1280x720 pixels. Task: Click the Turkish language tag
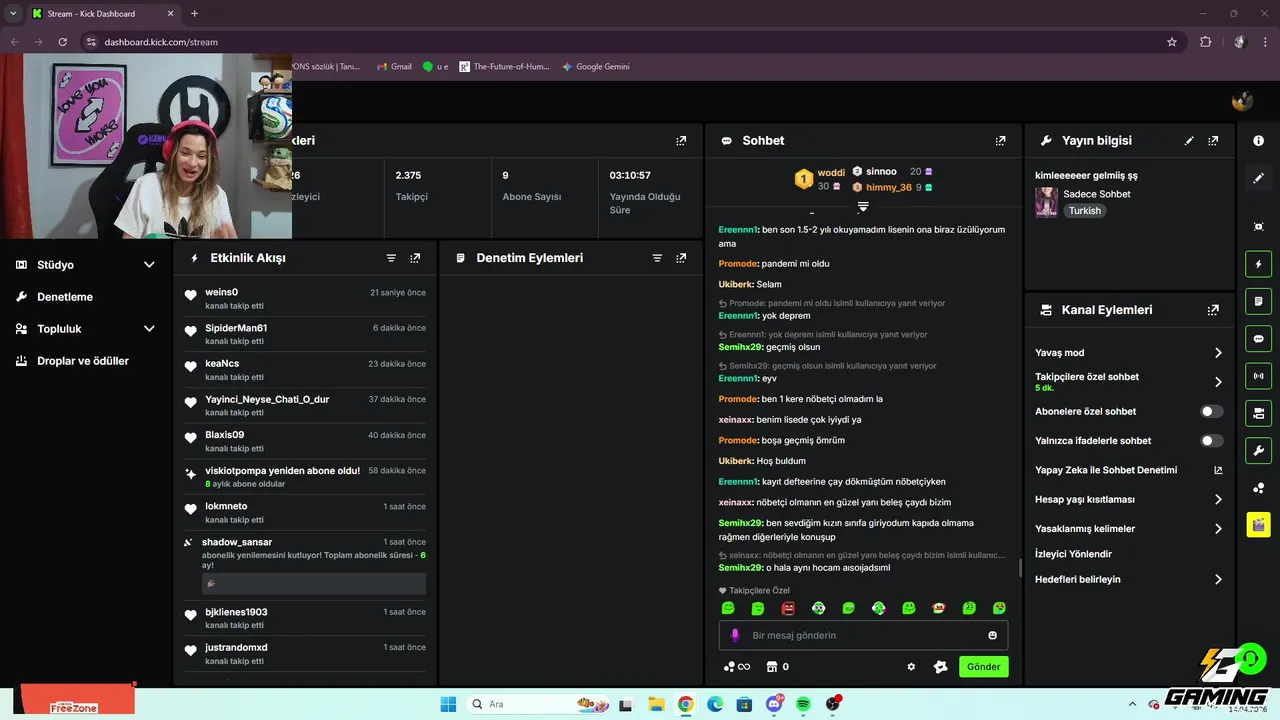1084,211
